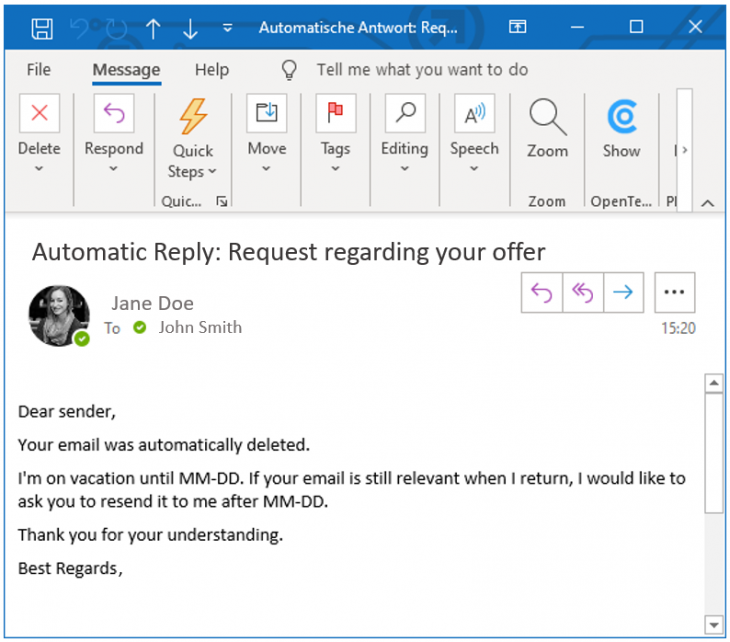This screenshot has height=642, width=730.
Task: Reply all using the double arrow icon
Action: click(582, 293)
